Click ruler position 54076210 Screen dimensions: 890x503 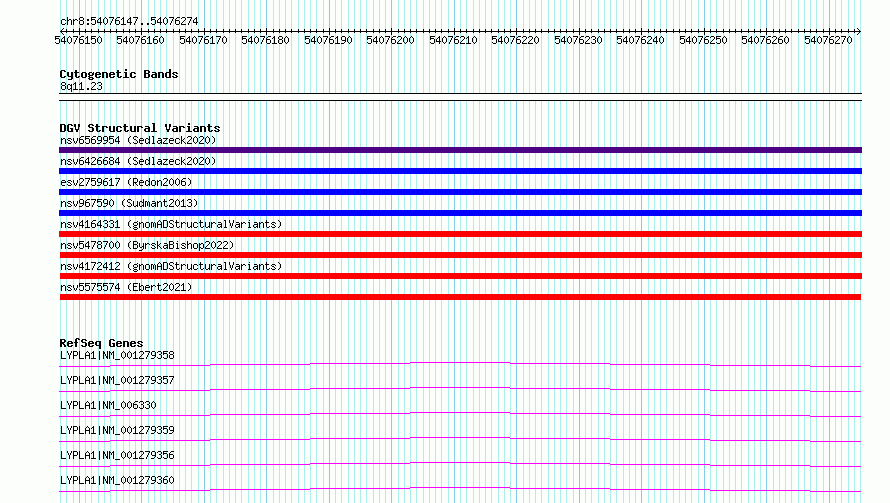[x=453, y=40]
